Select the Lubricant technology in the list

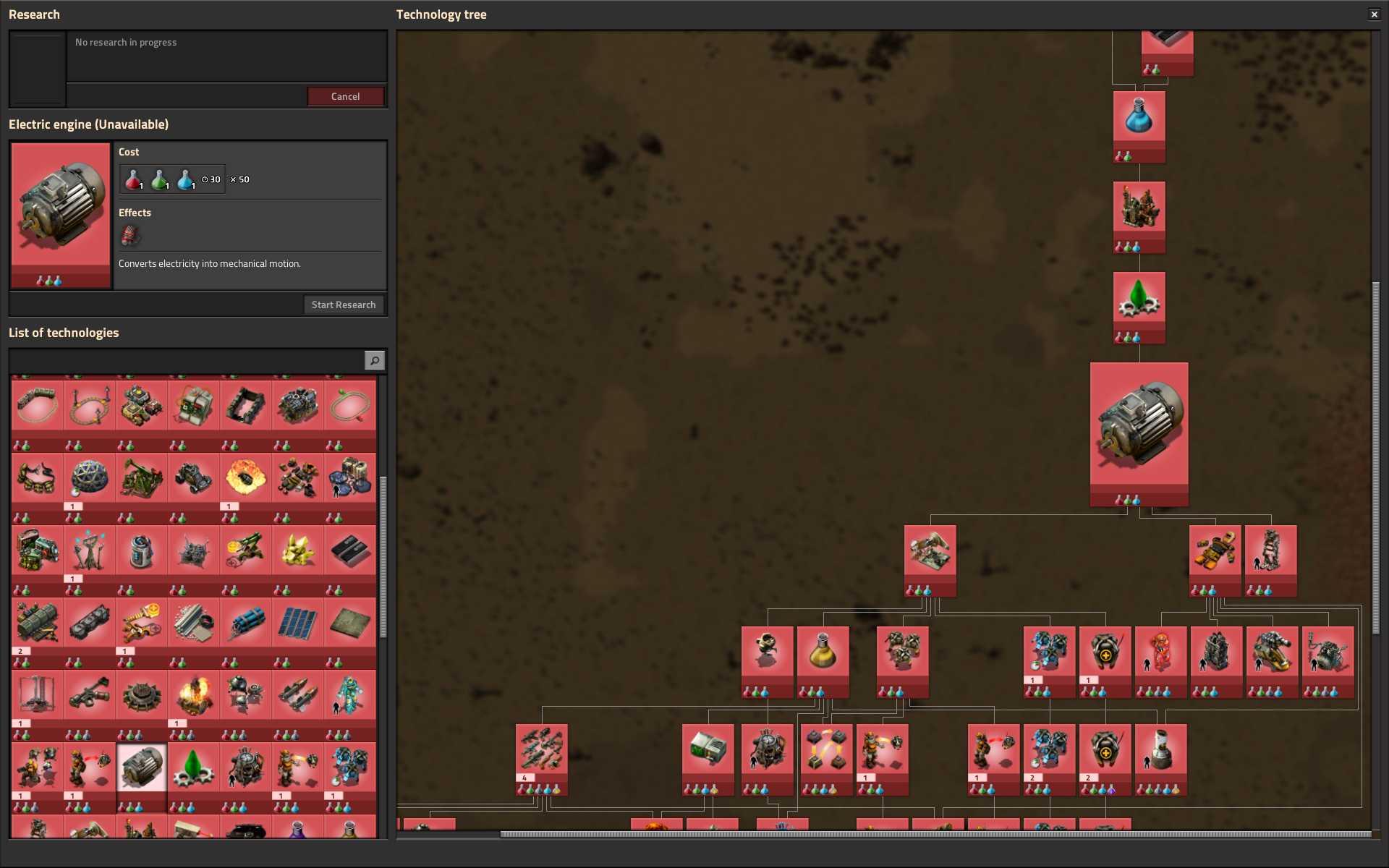194,778
